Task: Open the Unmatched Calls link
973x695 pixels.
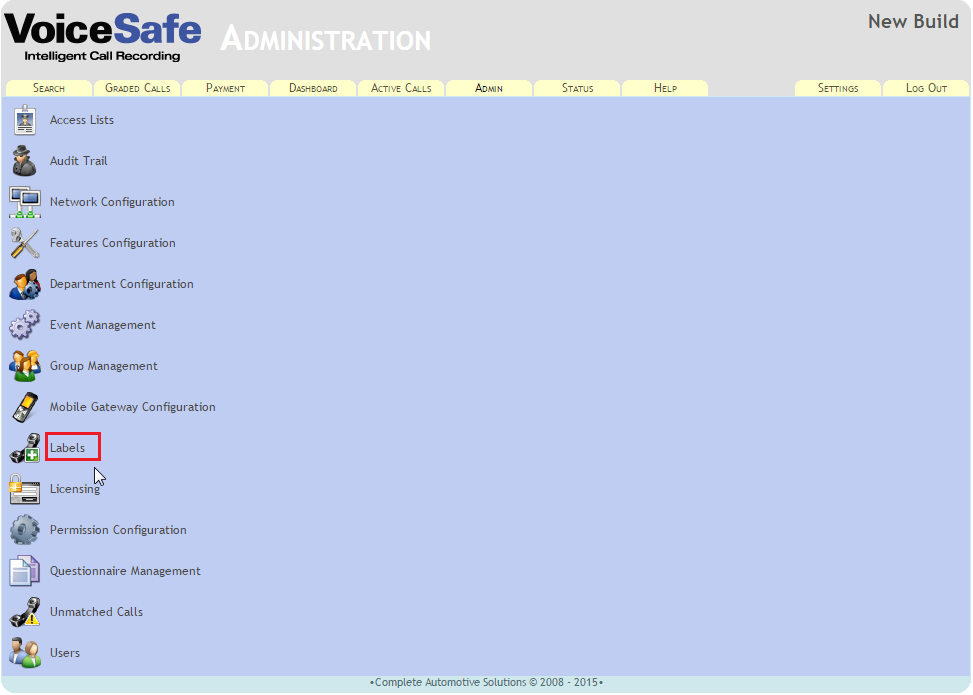Action: (96, 611)
